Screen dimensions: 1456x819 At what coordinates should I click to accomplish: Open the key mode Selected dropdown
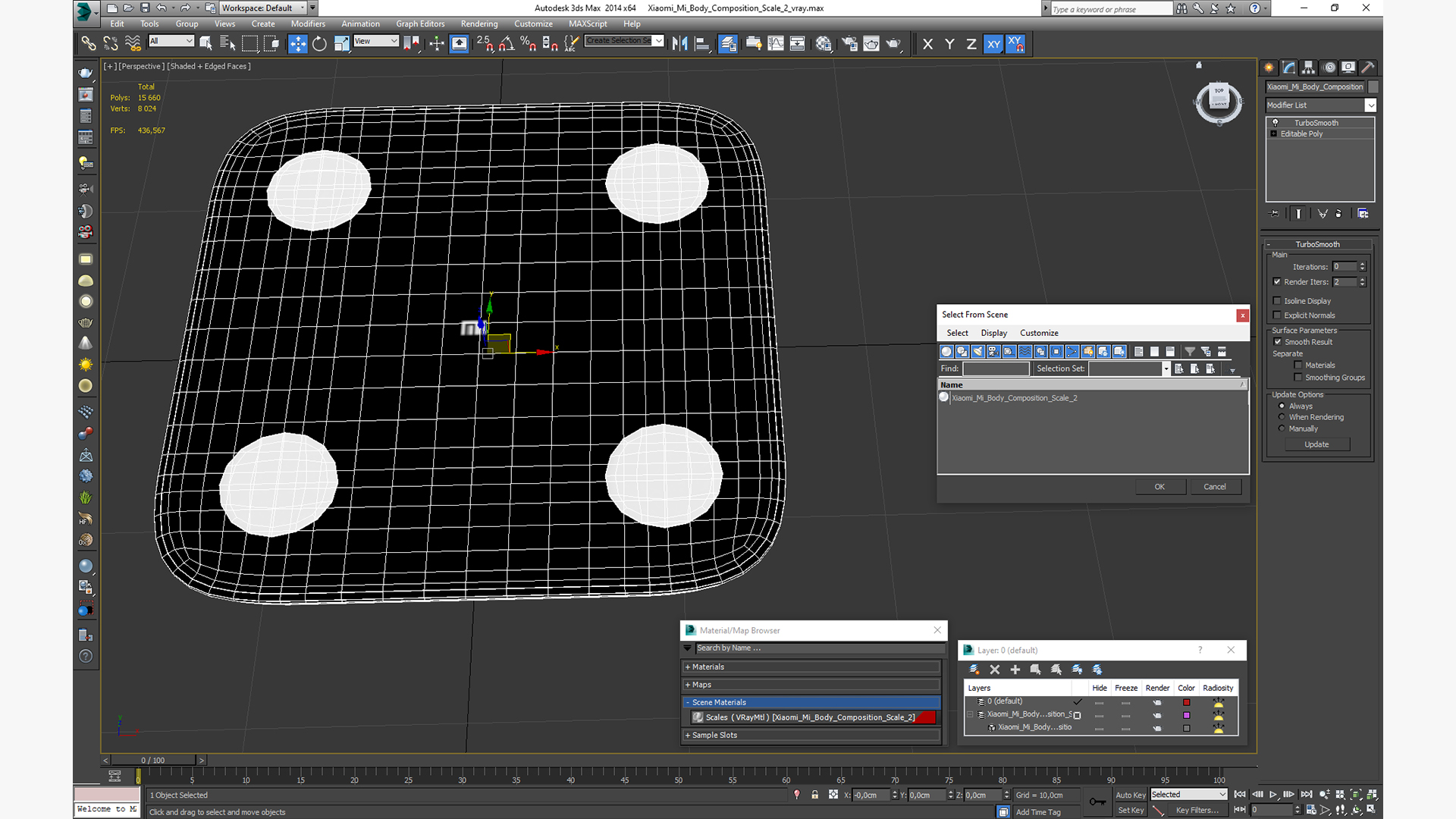pyautogui.click(x=1188, y=795)
